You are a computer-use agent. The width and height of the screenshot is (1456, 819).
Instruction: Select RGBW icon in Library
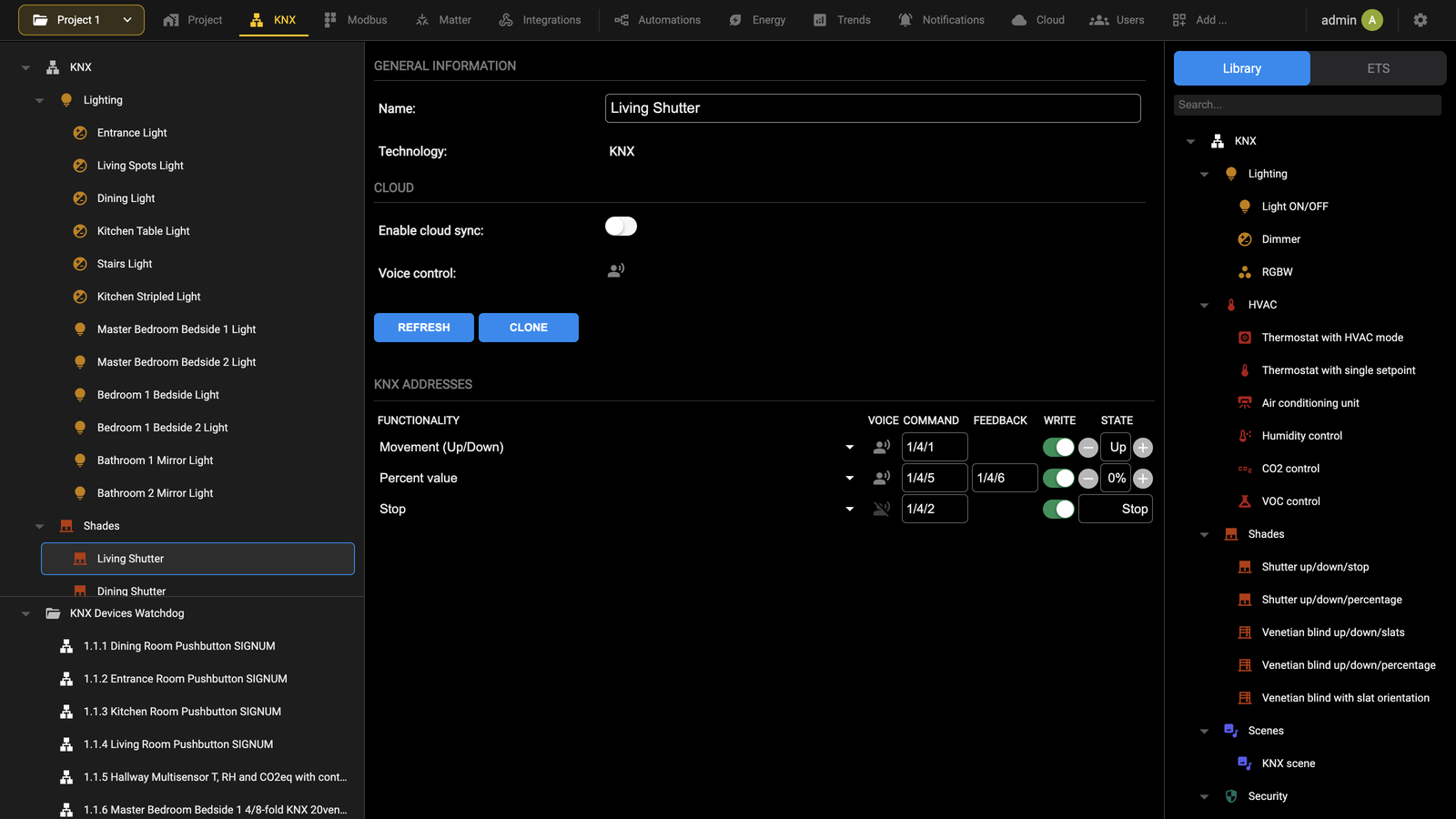(1245, 272)
